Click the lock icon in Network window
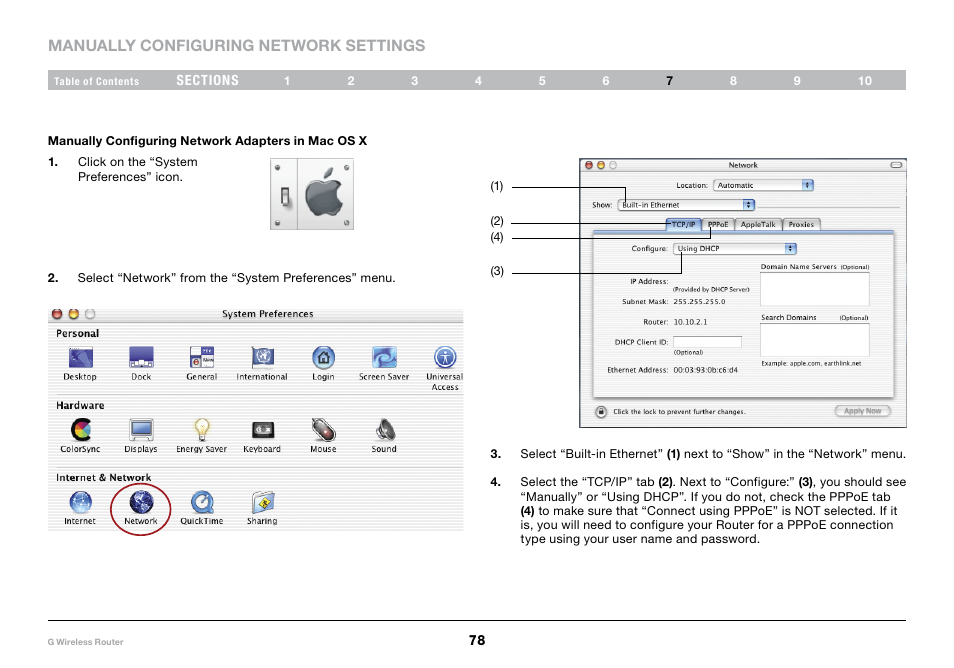 point(601,412)
